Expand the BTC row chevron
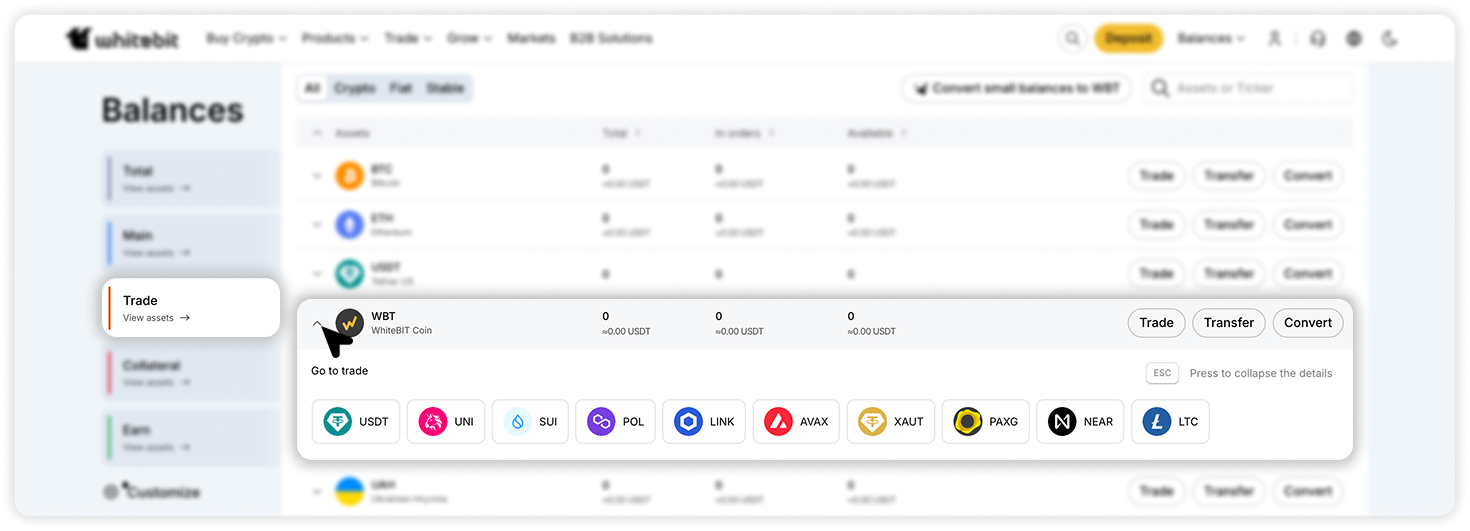1470x531 pixels. point(317,176)
